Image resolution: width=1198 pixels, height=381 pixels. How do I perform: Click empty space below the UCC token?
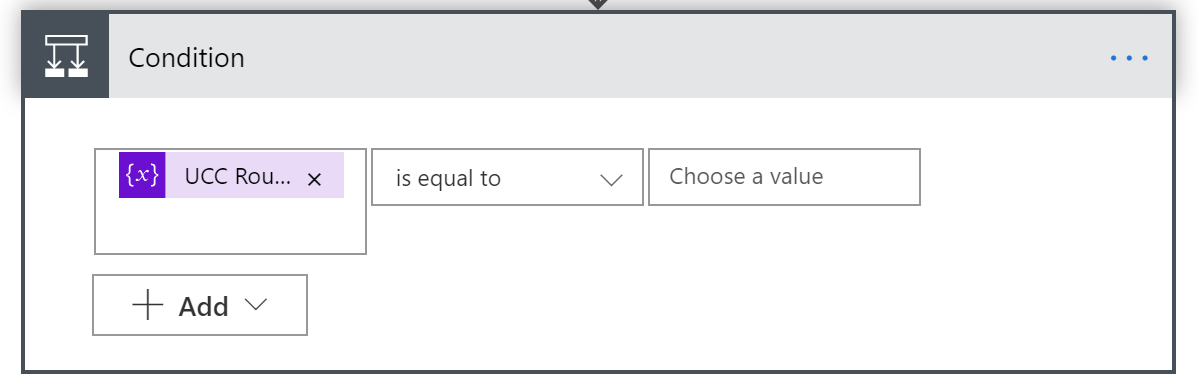pos(230,226)
